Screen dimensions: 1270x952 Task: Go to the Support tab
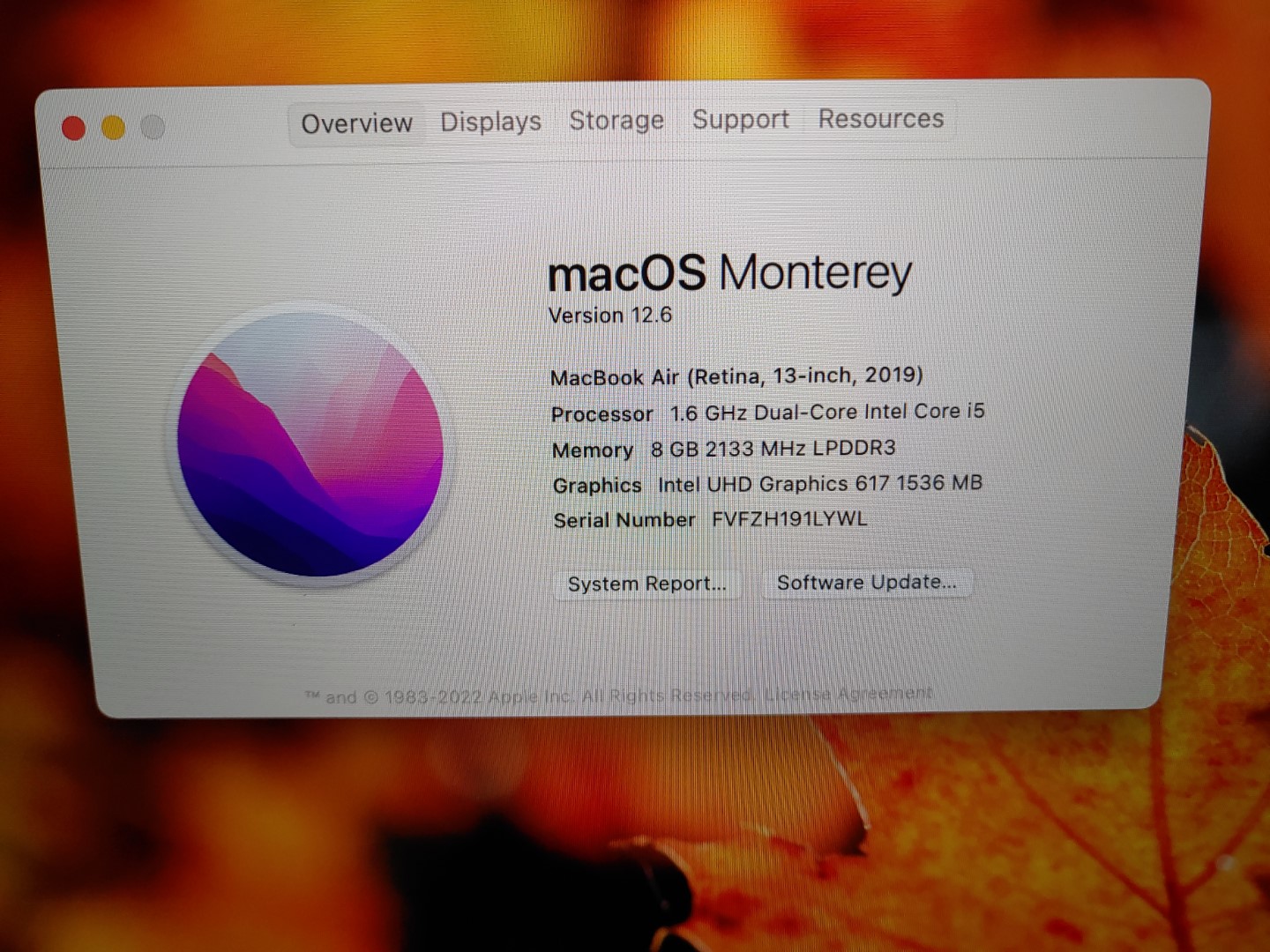coord(740,119)
